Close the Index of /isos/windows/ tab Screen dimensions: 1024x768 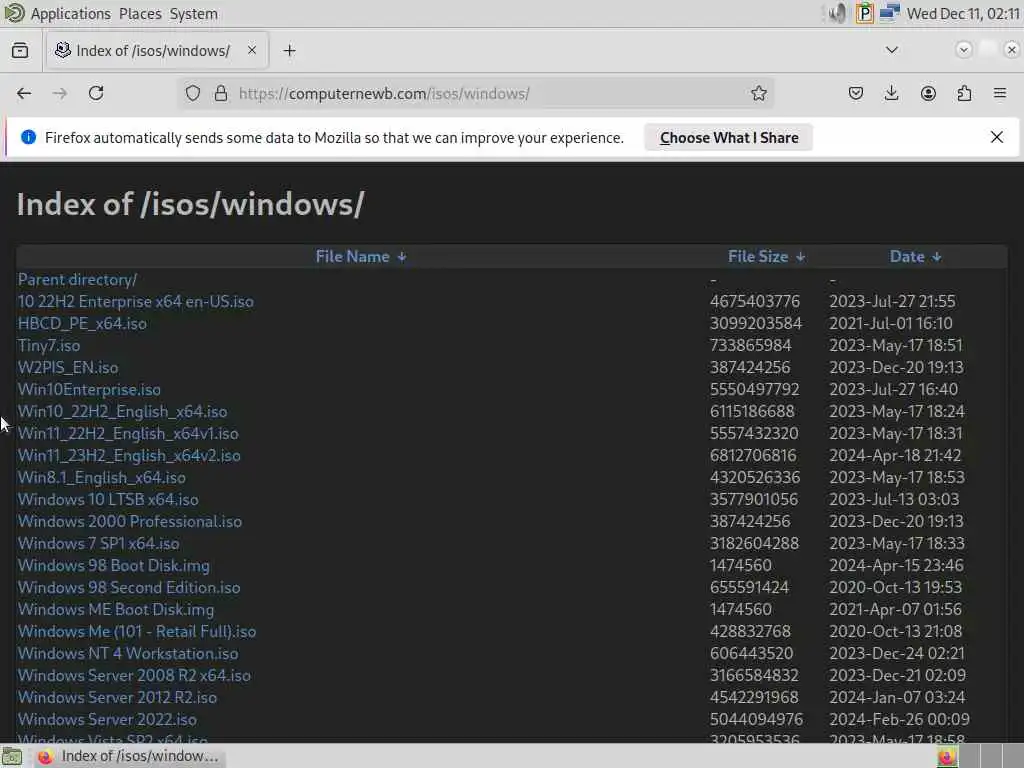click(252, 50)
